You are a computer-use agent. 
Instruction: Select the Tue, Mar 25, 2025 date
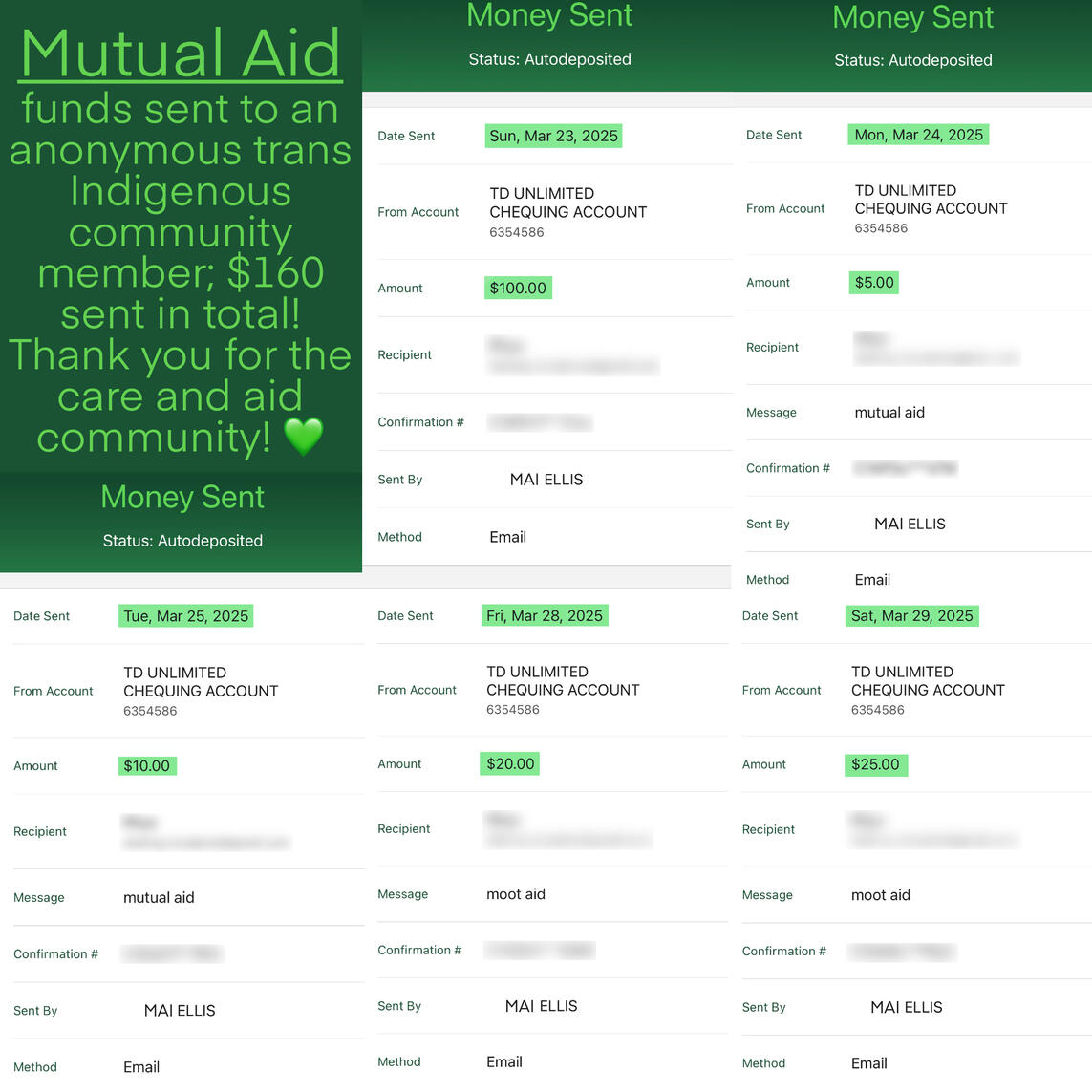pyautogui.click(x=186, y=615)
